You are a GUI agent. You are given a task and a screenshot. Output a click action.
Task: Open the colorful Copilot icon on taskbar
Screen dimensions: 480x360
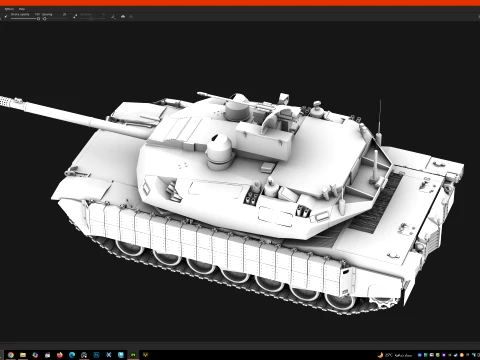(x=35, y=355)
